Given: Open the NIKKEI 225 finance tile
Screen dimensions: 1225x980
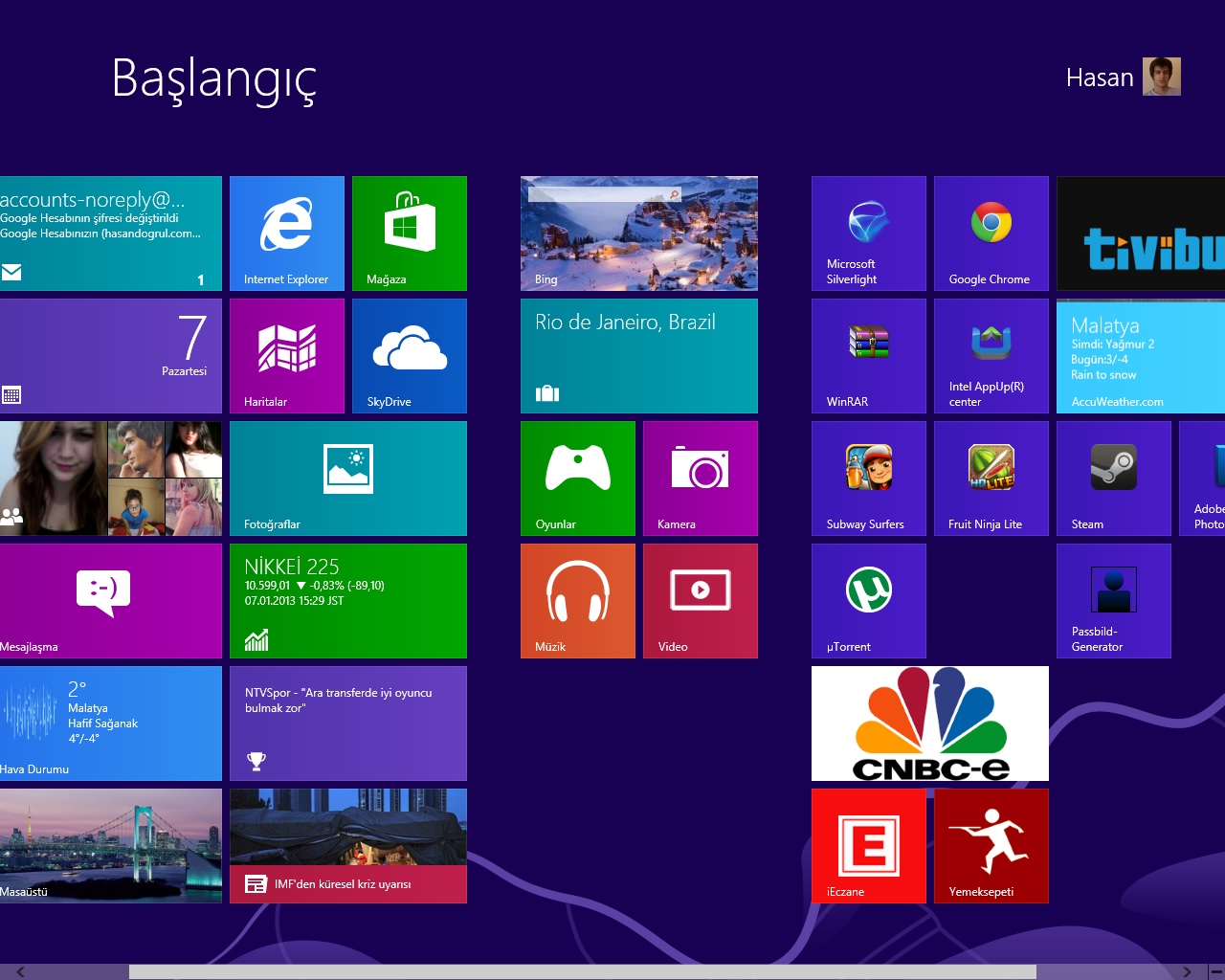Looking at the screenshot, I should pyautogui.click(x=348, y=601).
